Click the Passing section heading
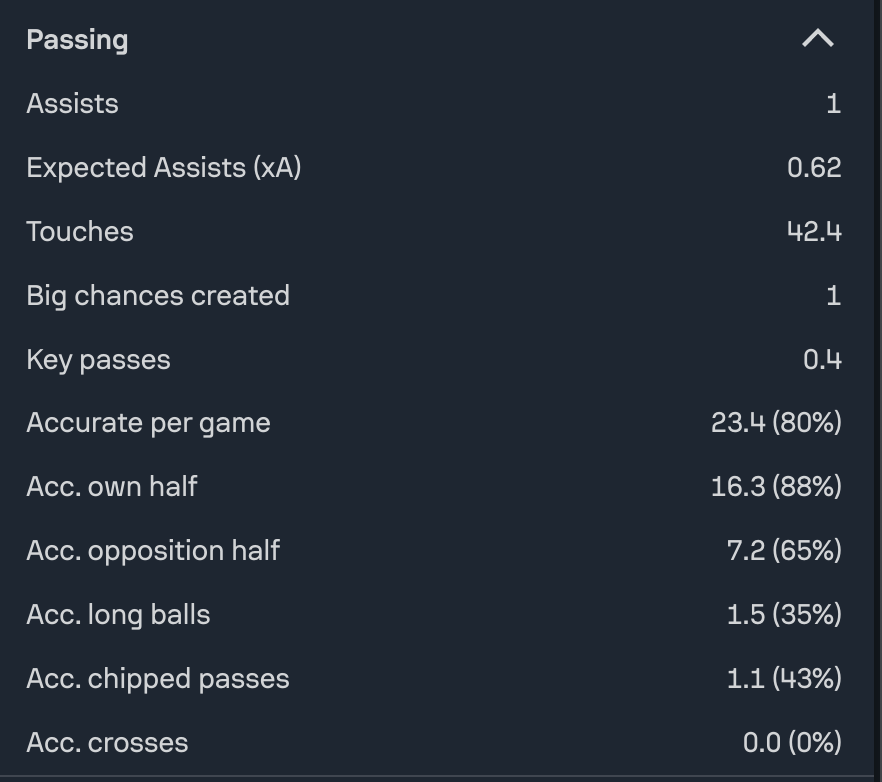Screen dimensions: 882x782 pos(77,40)
